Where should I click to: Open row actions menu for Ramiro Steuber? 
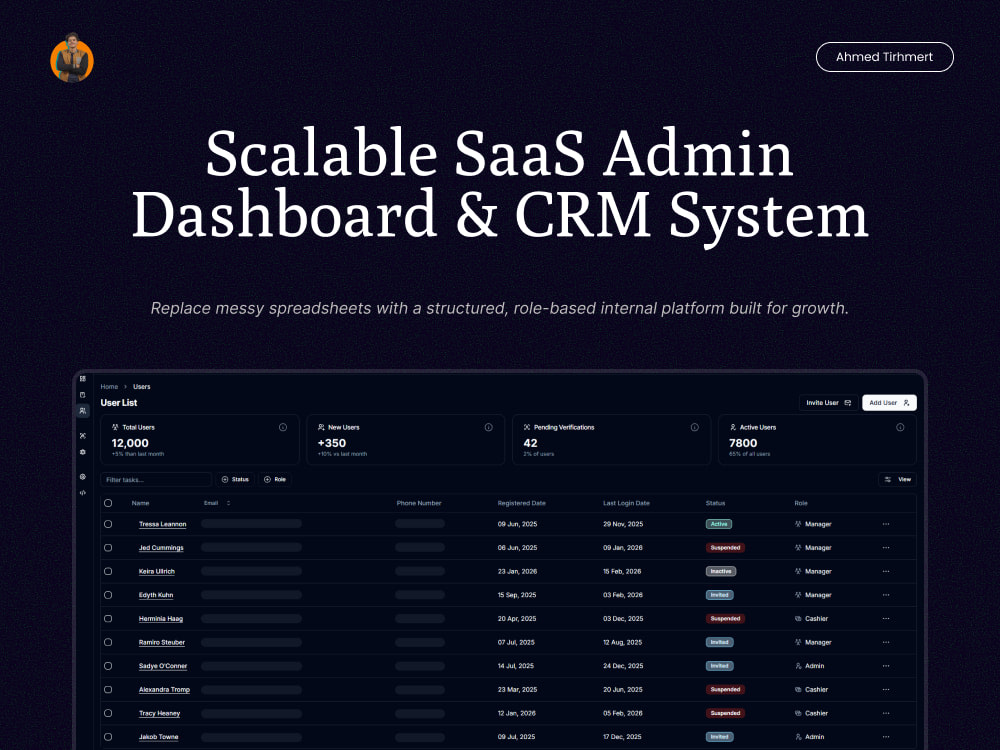[886, 642]
